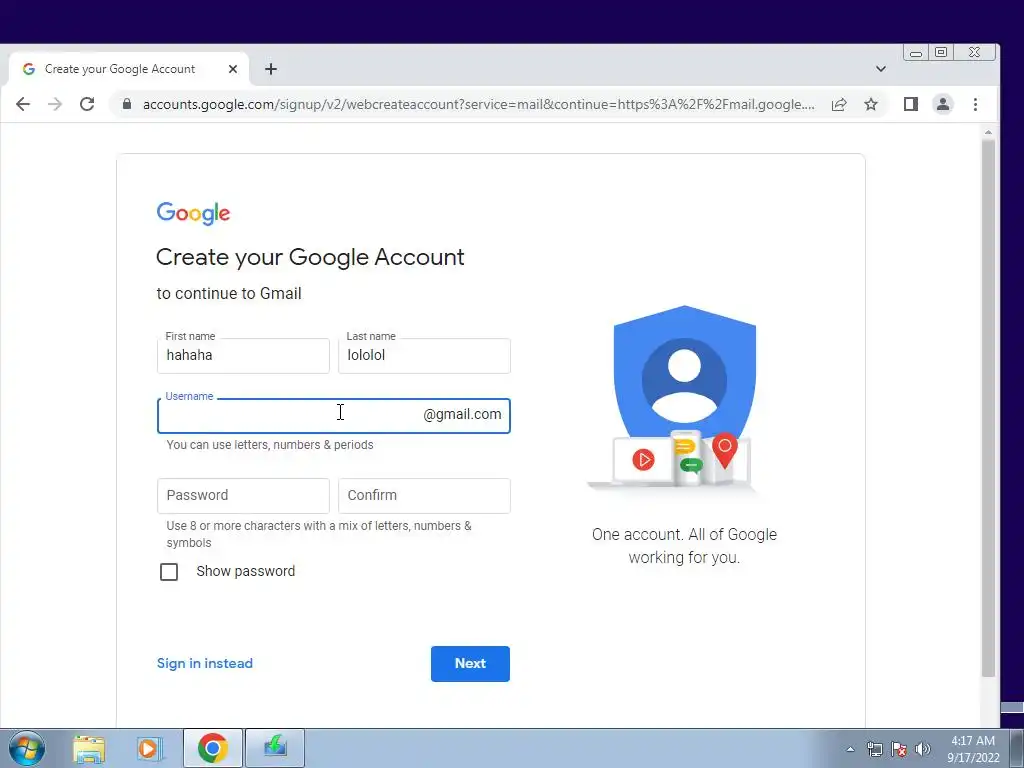Click the Google logo

(193, 214)
